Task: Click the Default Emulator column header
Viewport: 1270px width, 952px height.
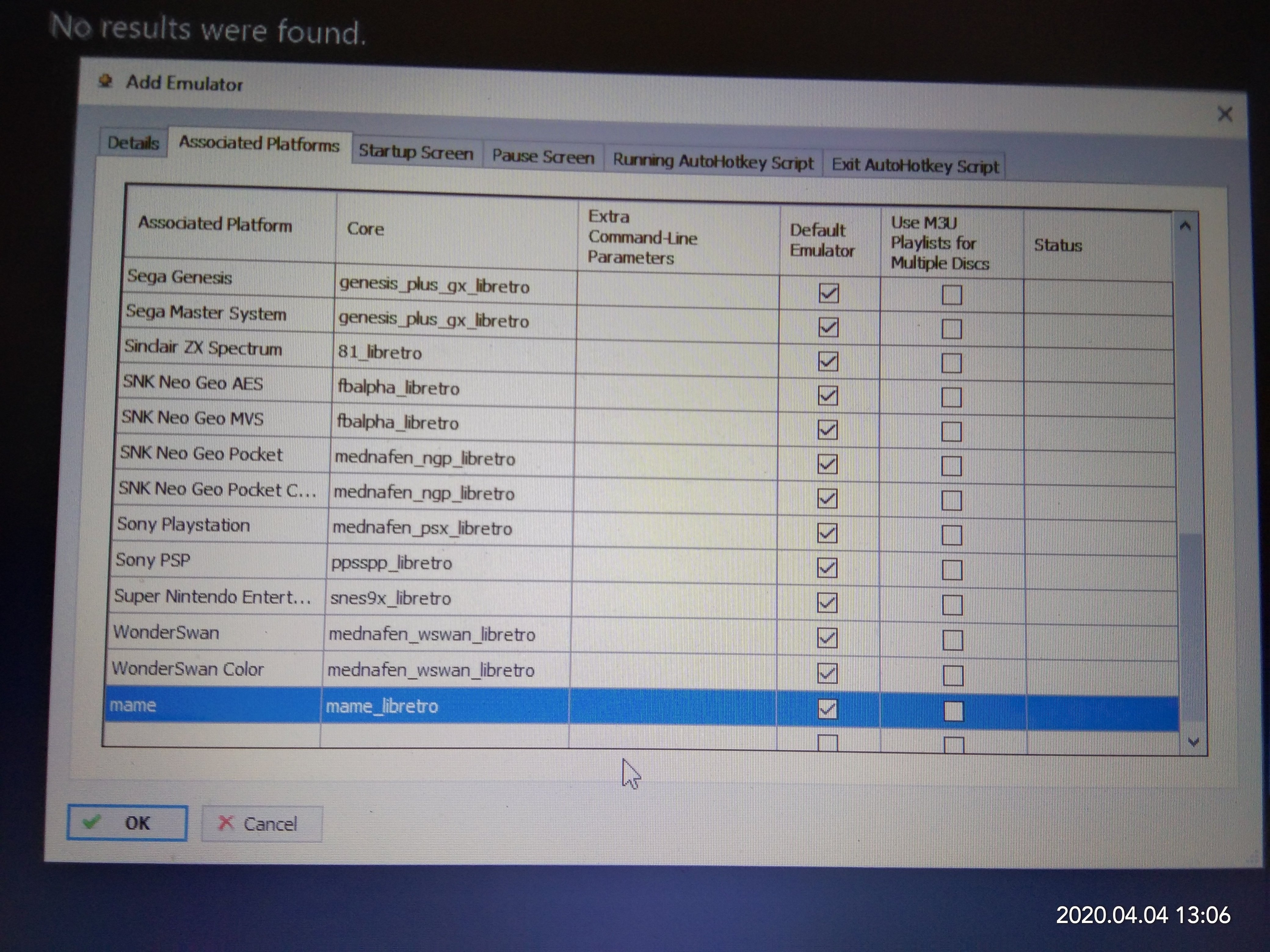Action: 830,240
